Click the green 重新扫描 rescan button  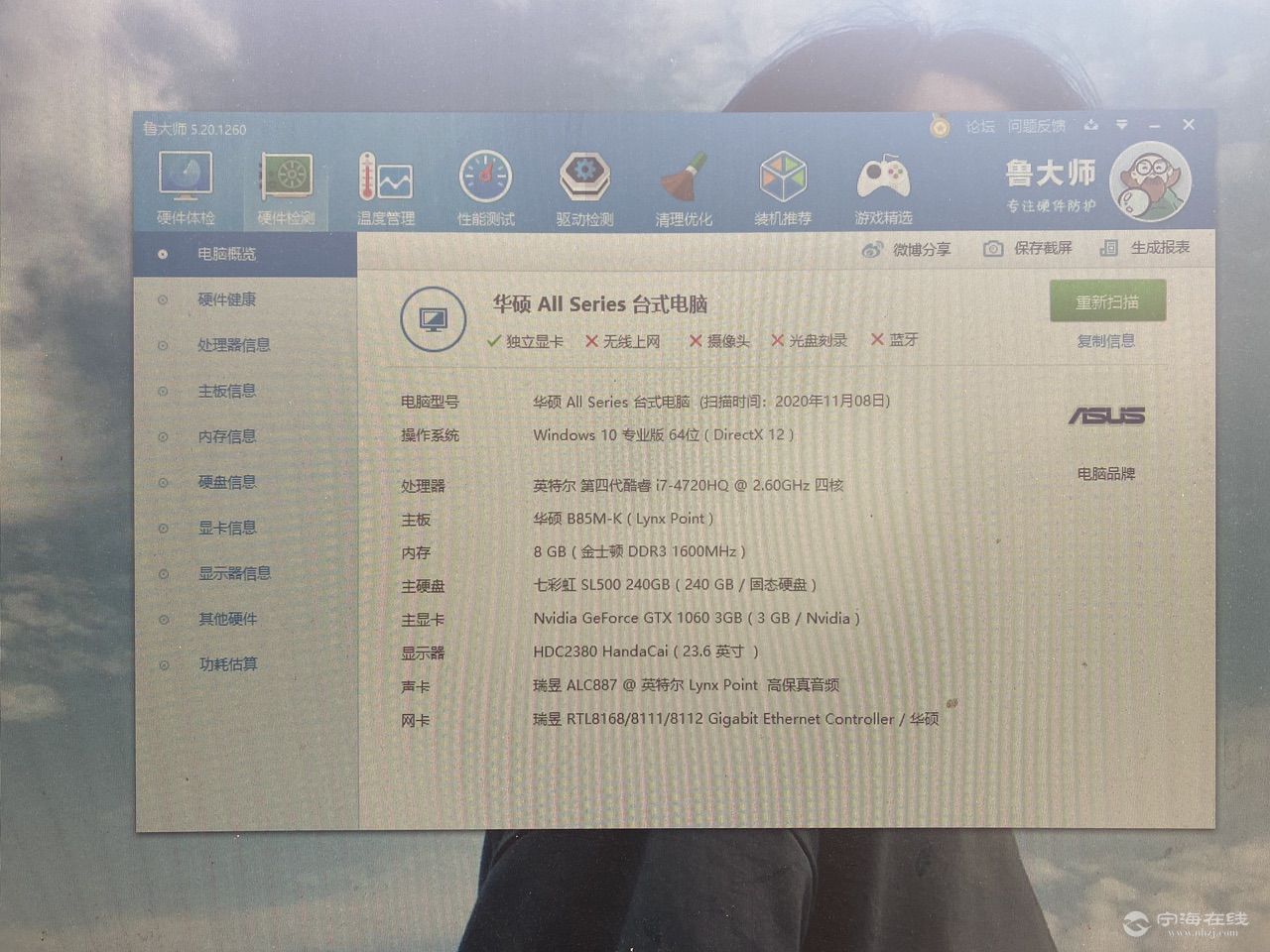click(1107, 301)
